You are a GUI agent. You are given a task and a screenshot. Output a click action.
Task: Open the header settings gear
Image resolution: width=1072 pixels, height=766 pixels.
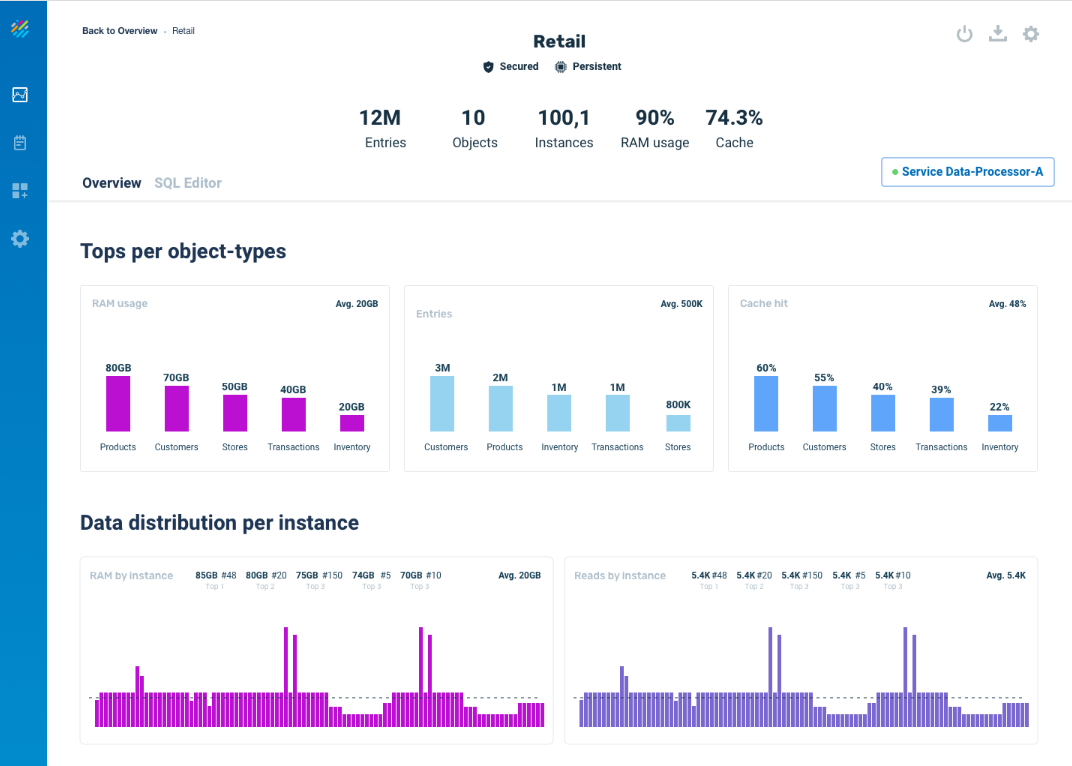pos(1031,34)
